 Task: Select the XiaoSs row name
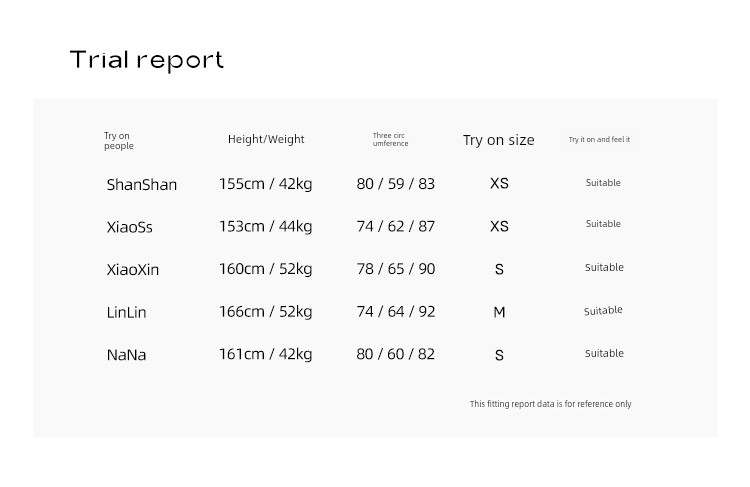click(x=130, y=227)
